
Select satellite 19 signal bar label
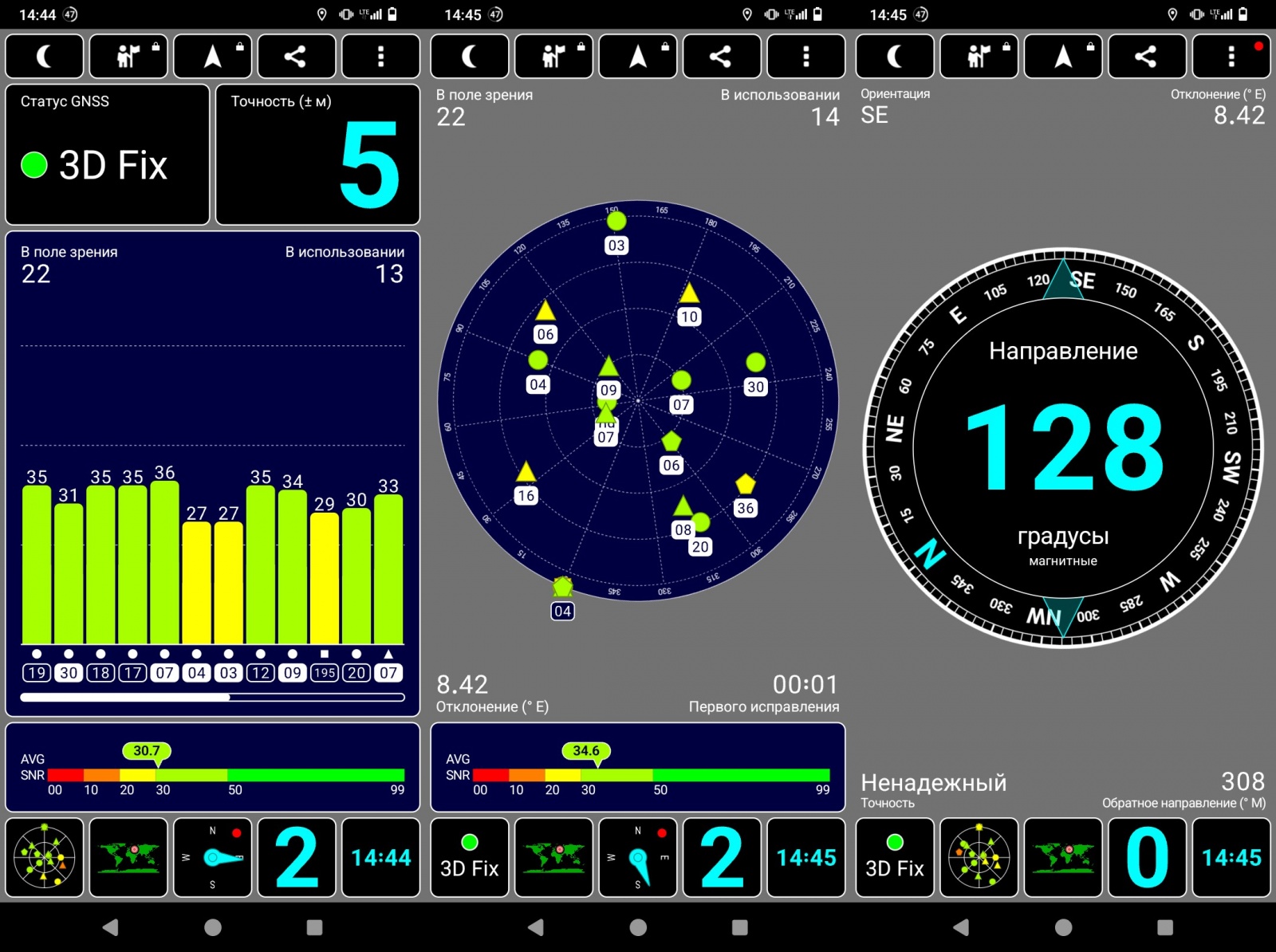tap(37, 673)
